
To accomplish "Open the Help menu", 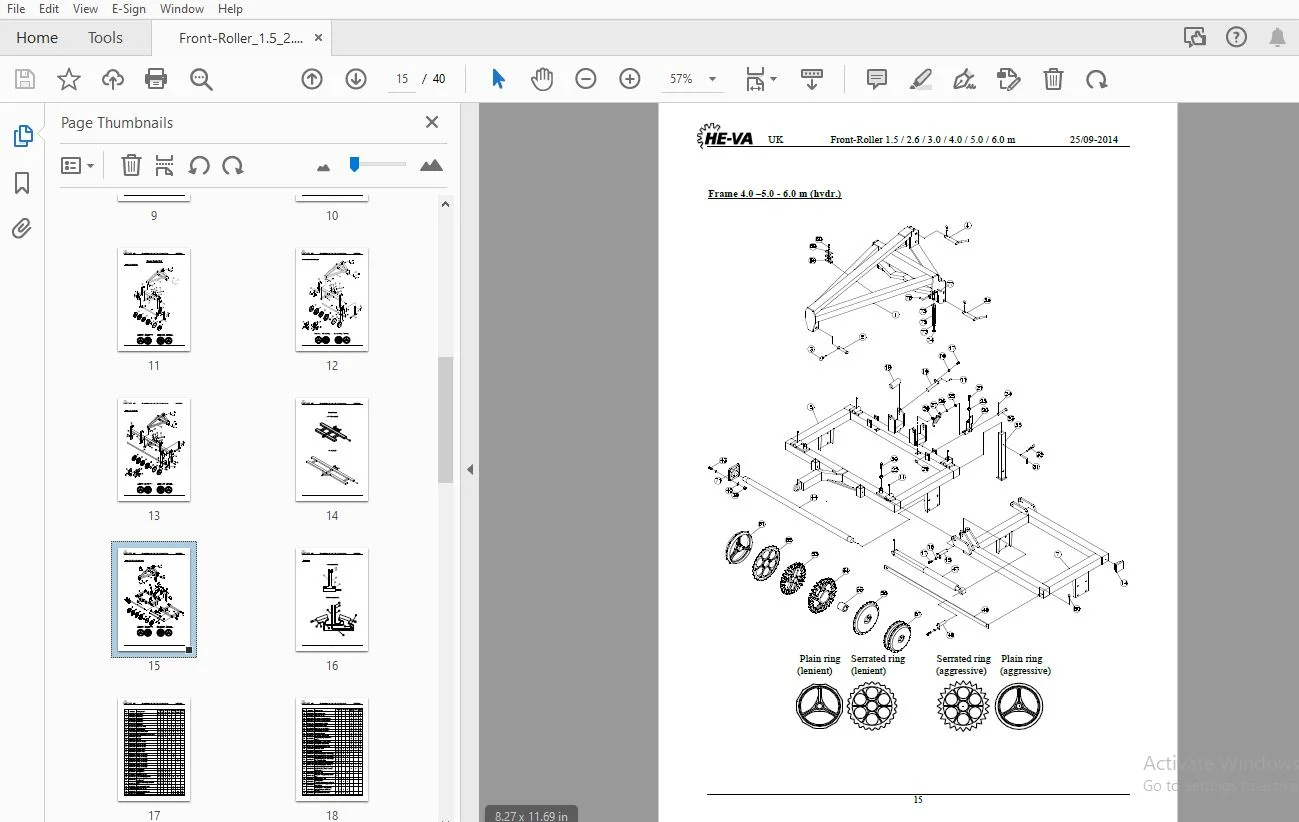I will (230, 9).
